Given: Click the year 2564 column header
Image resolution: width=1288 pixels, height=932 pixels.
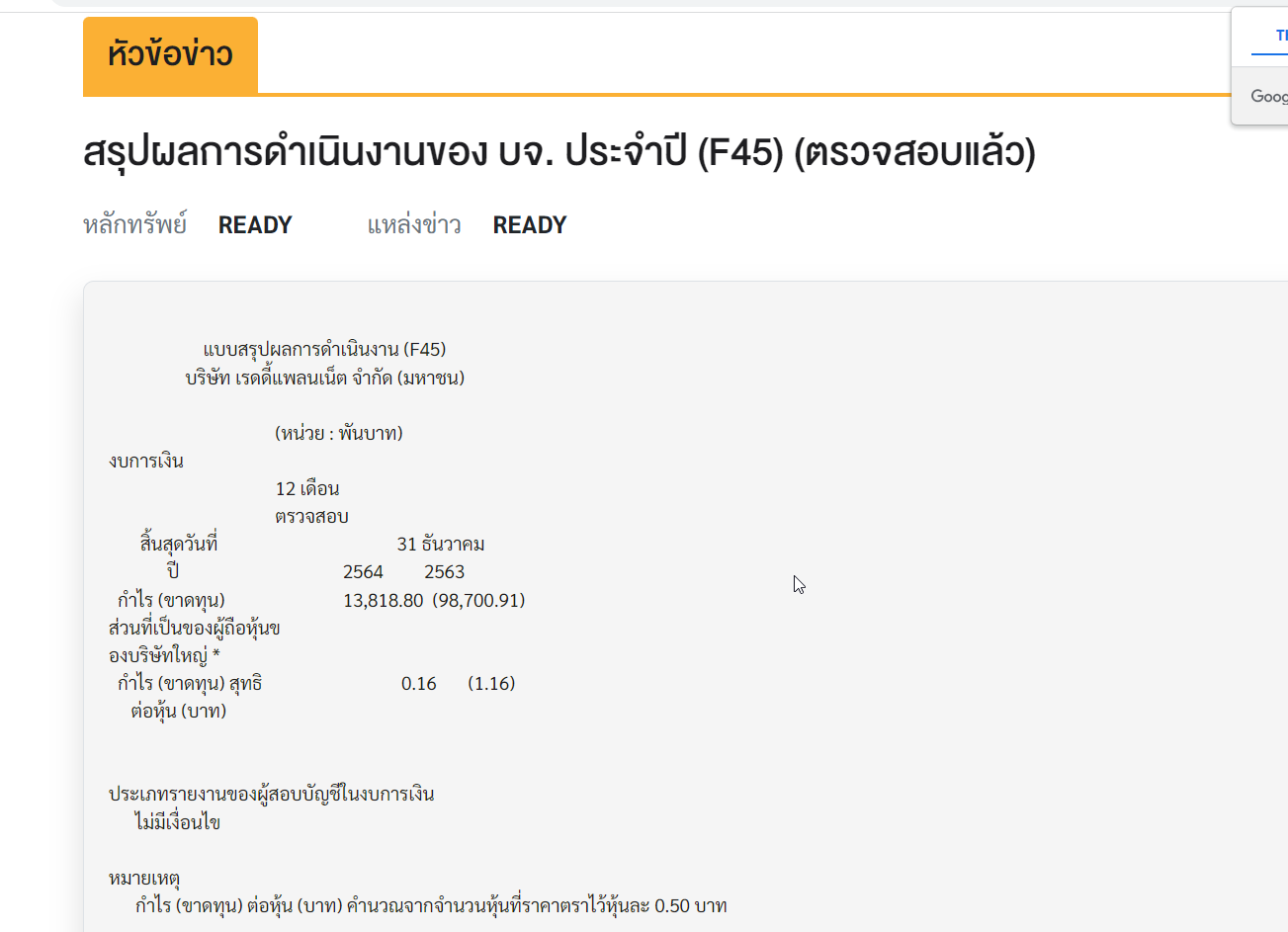Looking at the screenshot, I should click(x=363, y=572).
